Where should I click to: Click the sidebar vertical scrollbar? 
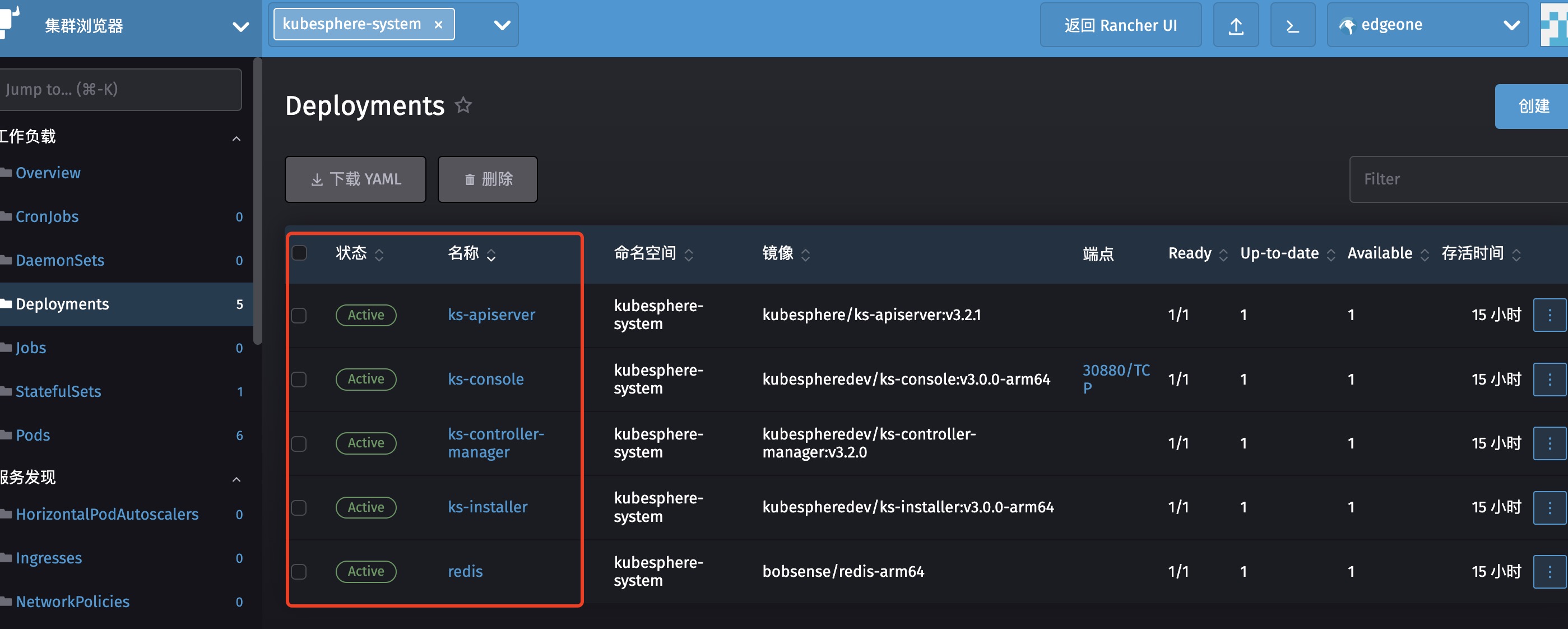point(257,201)
